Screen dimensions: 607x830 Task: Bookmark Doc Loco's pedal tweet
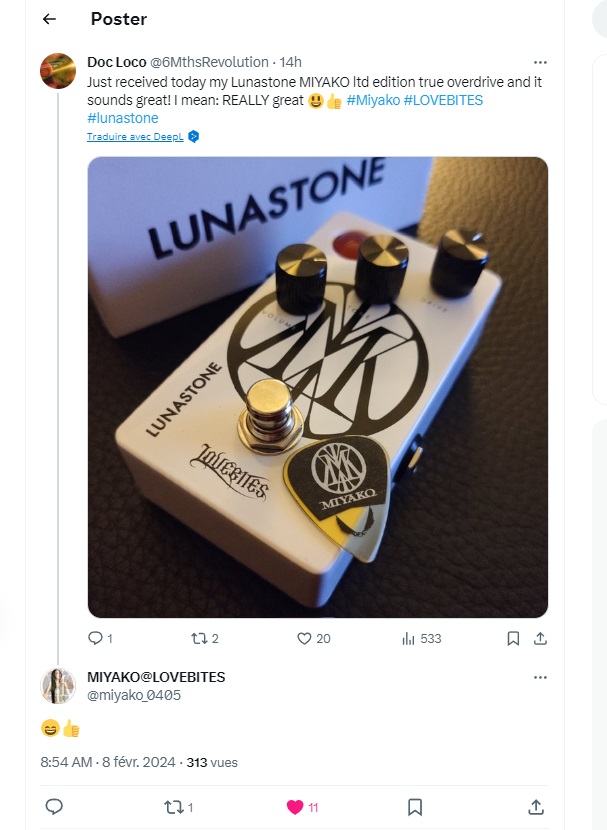coord(513,638)
